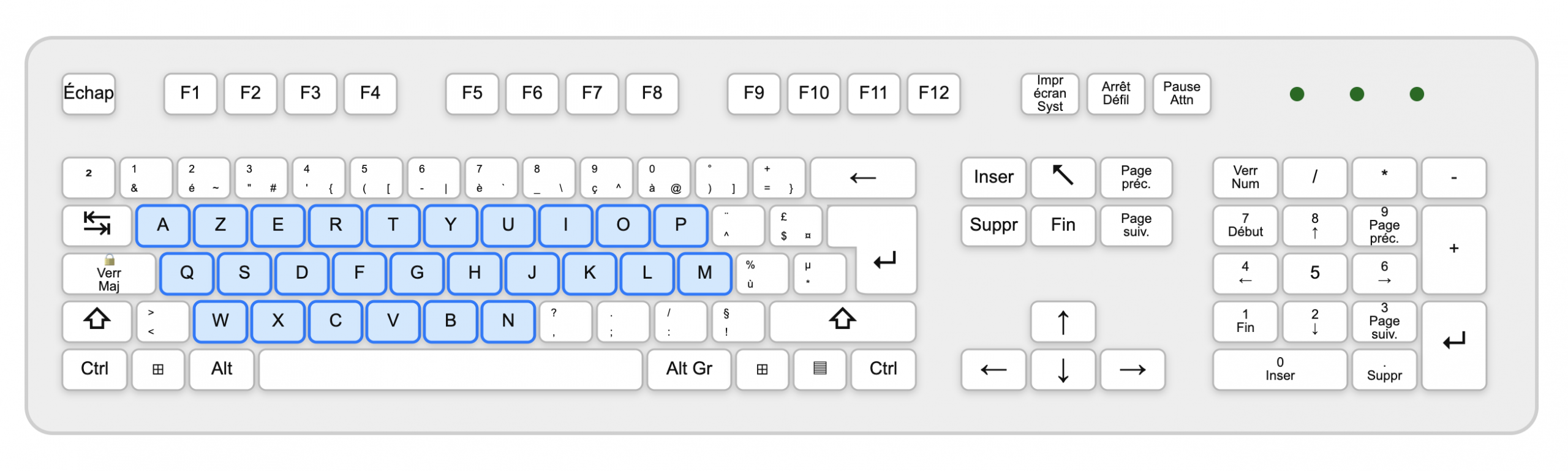This screenshot has height=471, width=1568.
Task: Click the highlighted letter M key
Action: point(705,273)
